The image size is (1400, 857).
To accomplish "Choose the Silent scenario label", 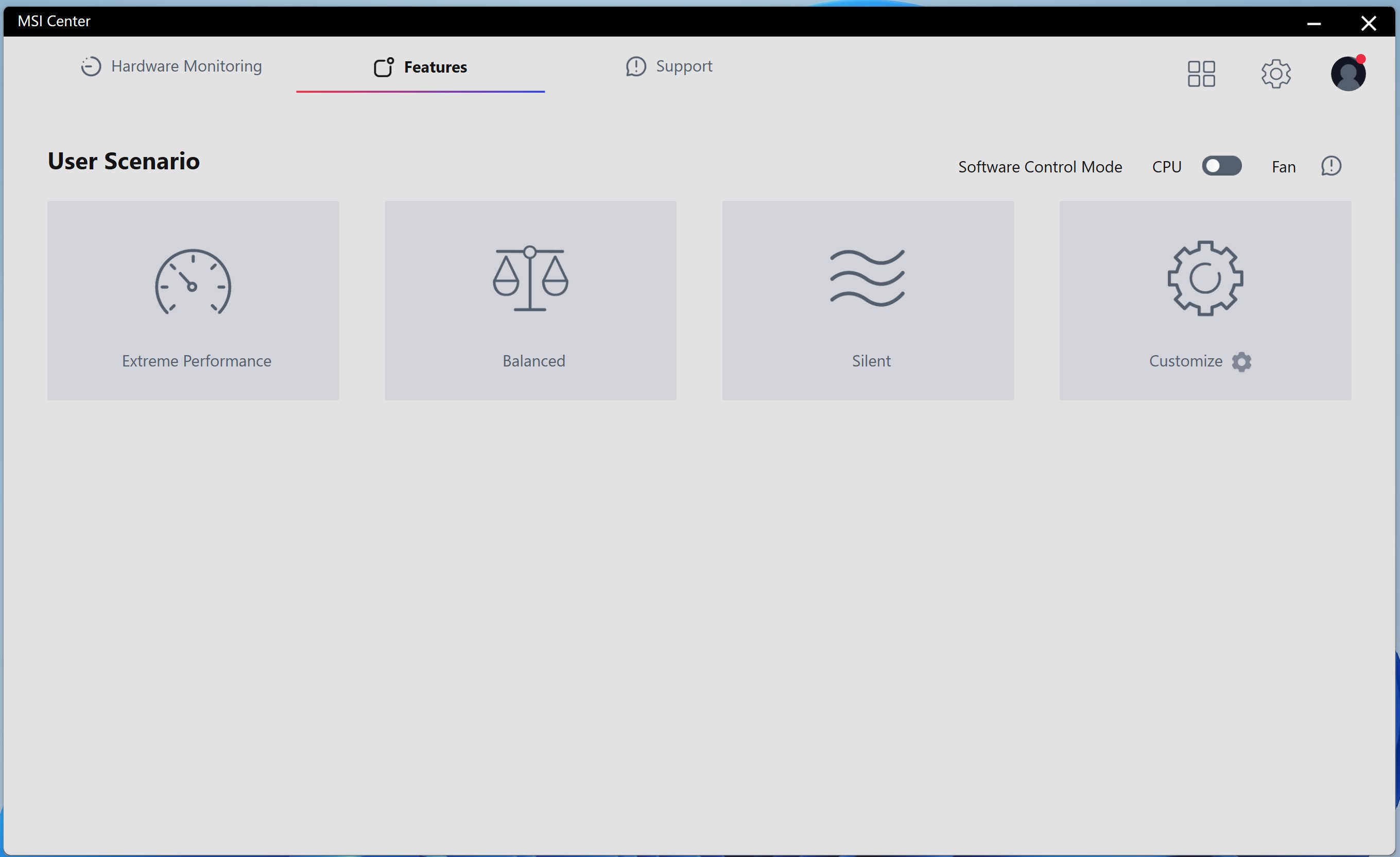I will 871,361.
